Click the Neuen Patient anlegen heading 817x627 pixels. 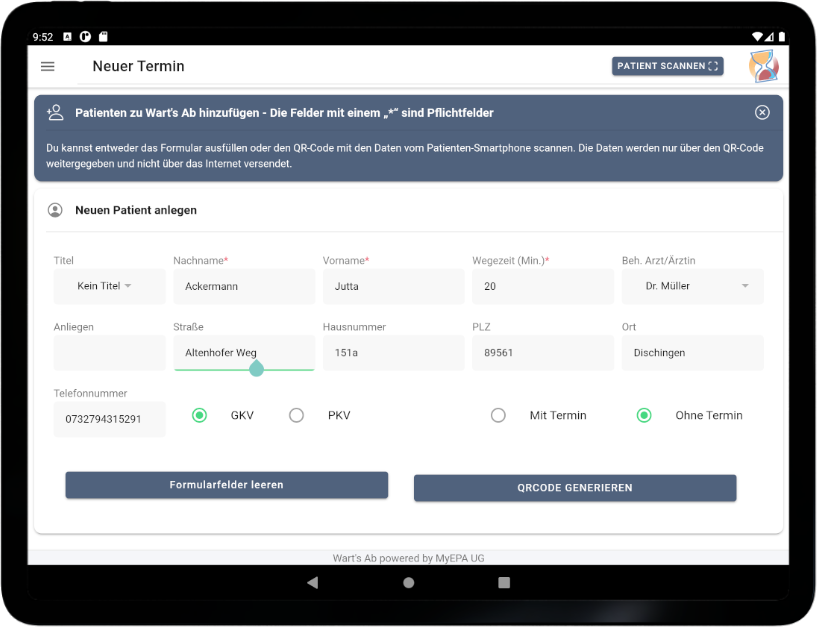(x=136, y=210)
